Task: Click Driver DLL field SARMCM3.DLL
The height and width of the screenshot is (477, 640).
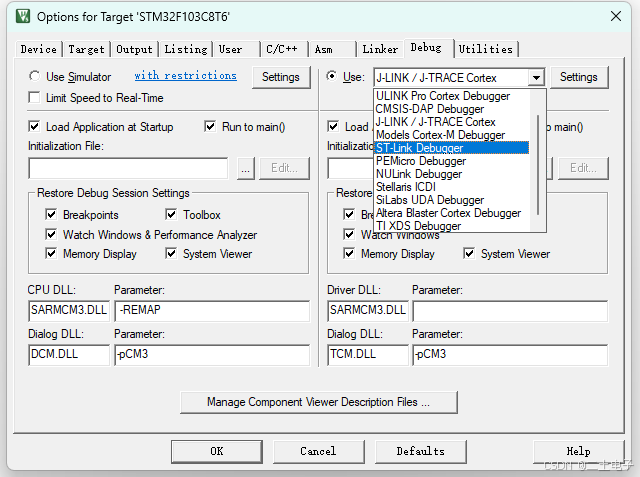Action: tap(368, 311)
